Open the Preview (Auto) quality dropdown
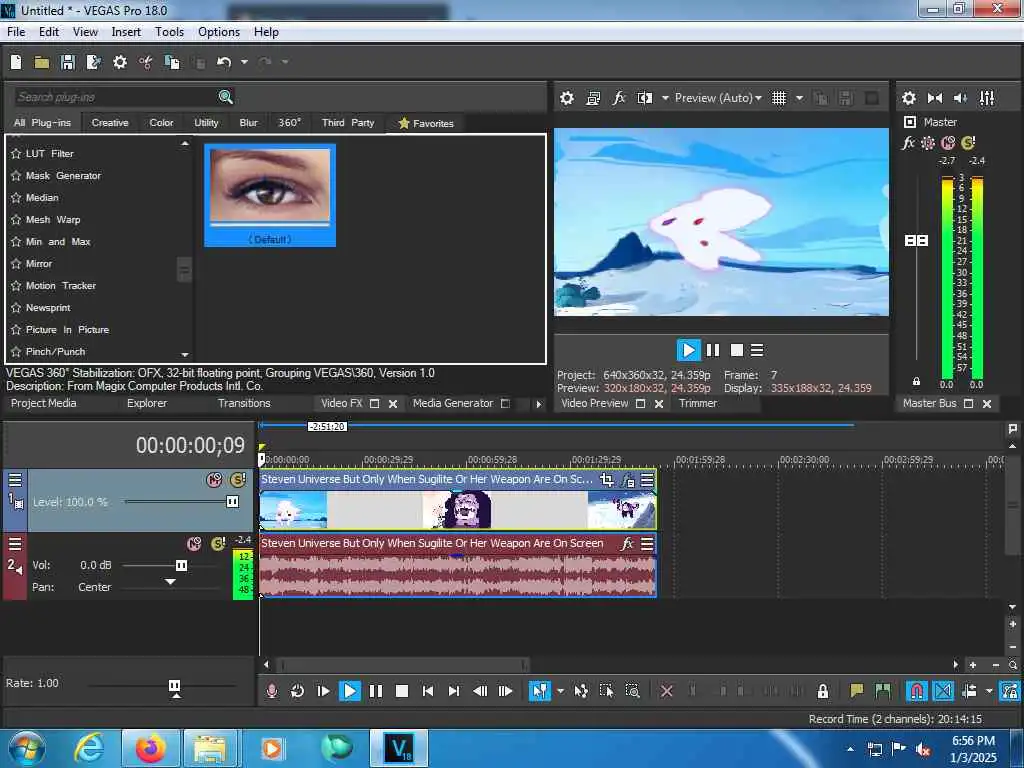Image resolution: width=1024 pixels, height=768 pixels. (718, 98)
